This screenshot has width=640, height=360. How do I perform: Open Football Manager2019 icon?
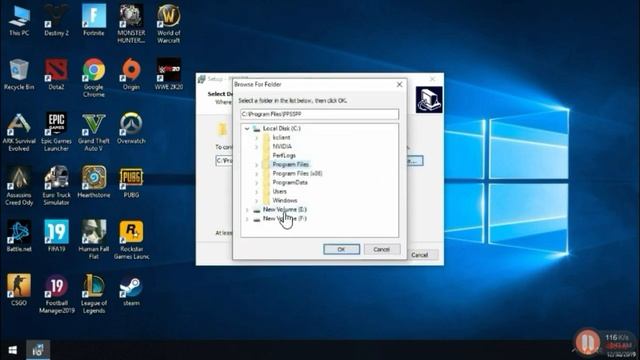click(x=56, y=294)
